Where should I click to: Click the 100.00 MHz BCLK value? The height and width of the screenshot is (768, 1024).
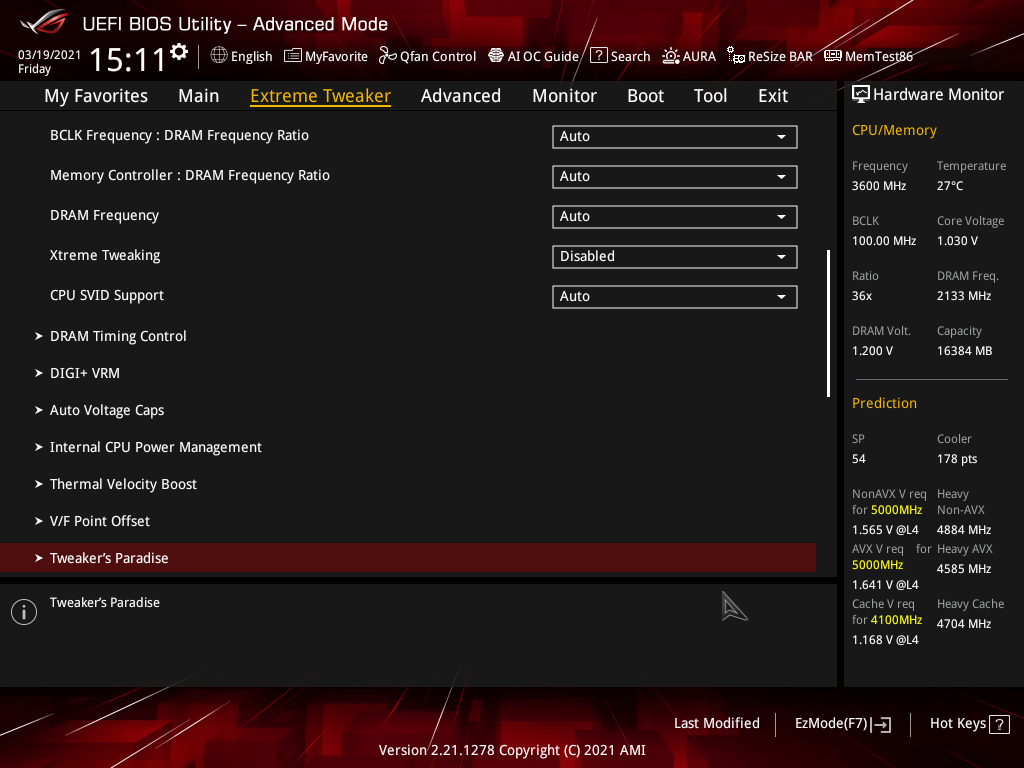pyautogui.click(x=884, y=241)
